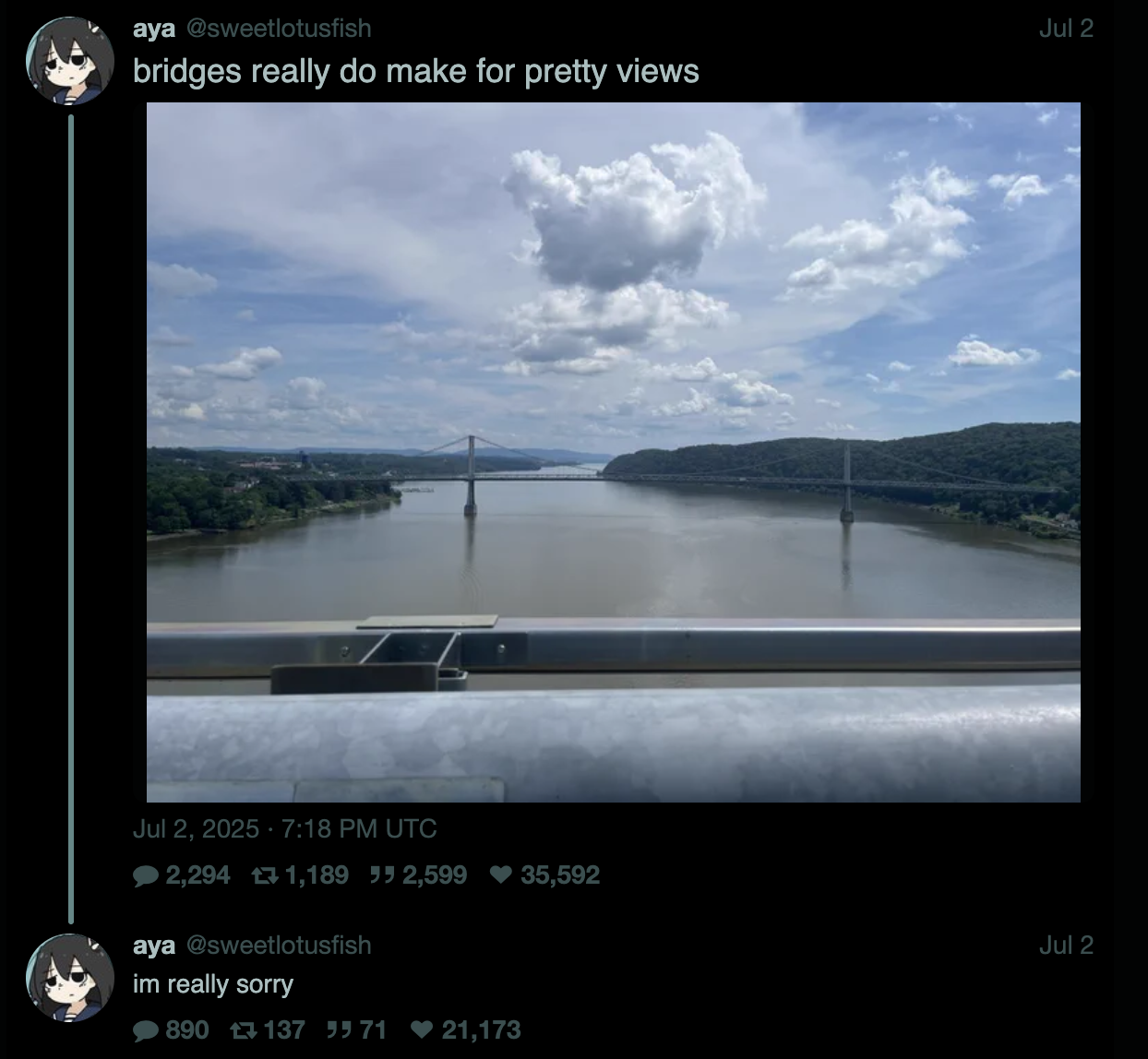Open the Jul 2 date of the first tweet

[1066, 29]
